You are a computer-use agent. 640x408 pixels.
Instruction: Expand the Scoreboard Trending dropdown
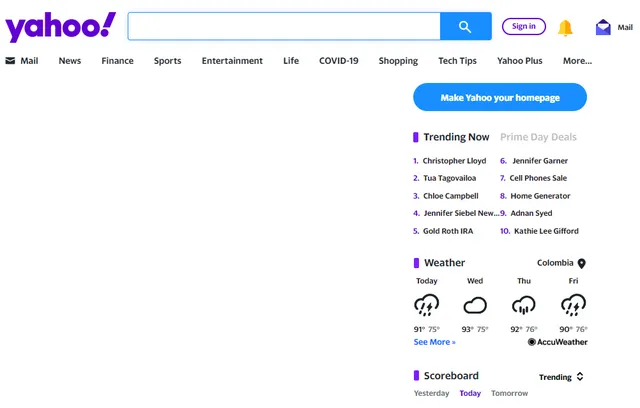(x=561, y=377)
